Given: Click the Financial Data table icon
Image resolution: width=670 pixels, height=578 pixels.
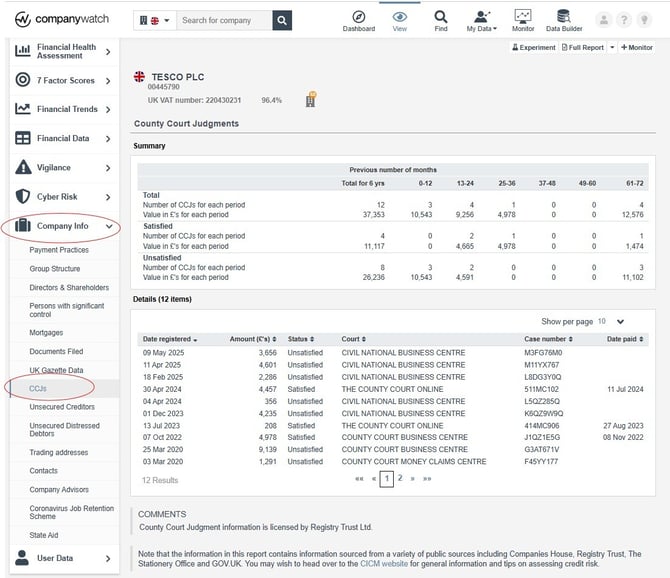Looking at the screenshot, I should coord(23,138).
